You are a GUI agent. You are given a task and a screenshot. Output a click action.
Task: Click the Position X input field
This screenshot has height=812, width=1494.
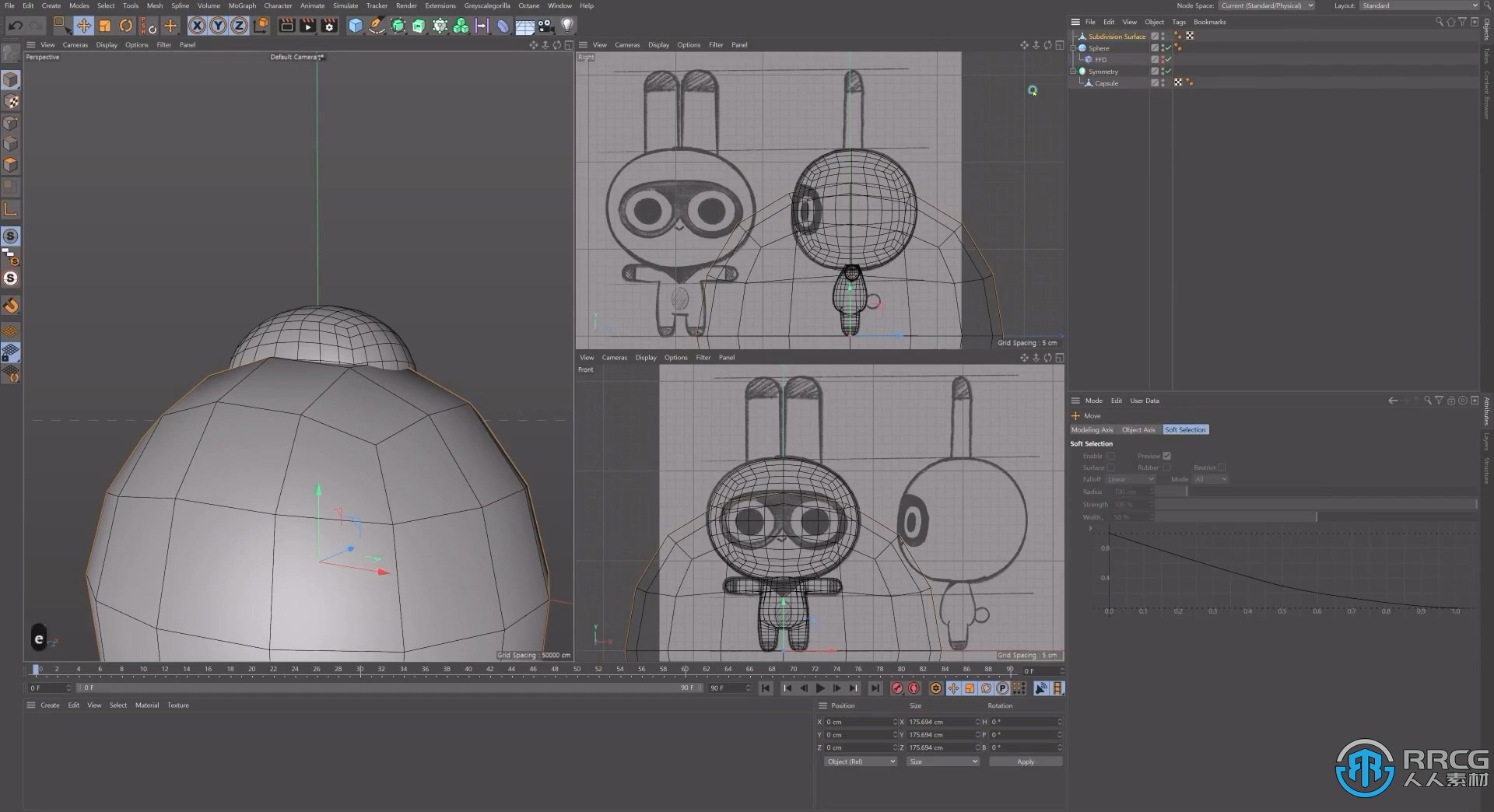861,722
